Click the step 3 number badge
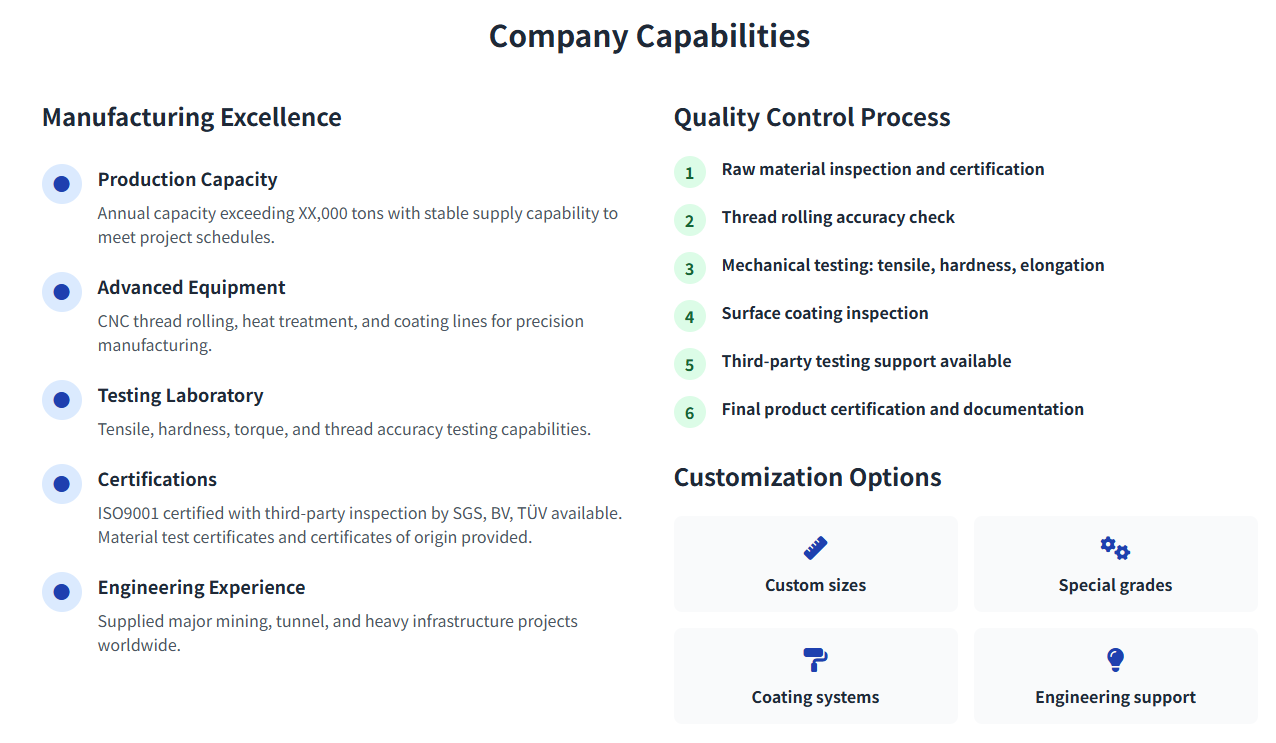The width and height of the screenshot is (1276, 743). point(689,269)
